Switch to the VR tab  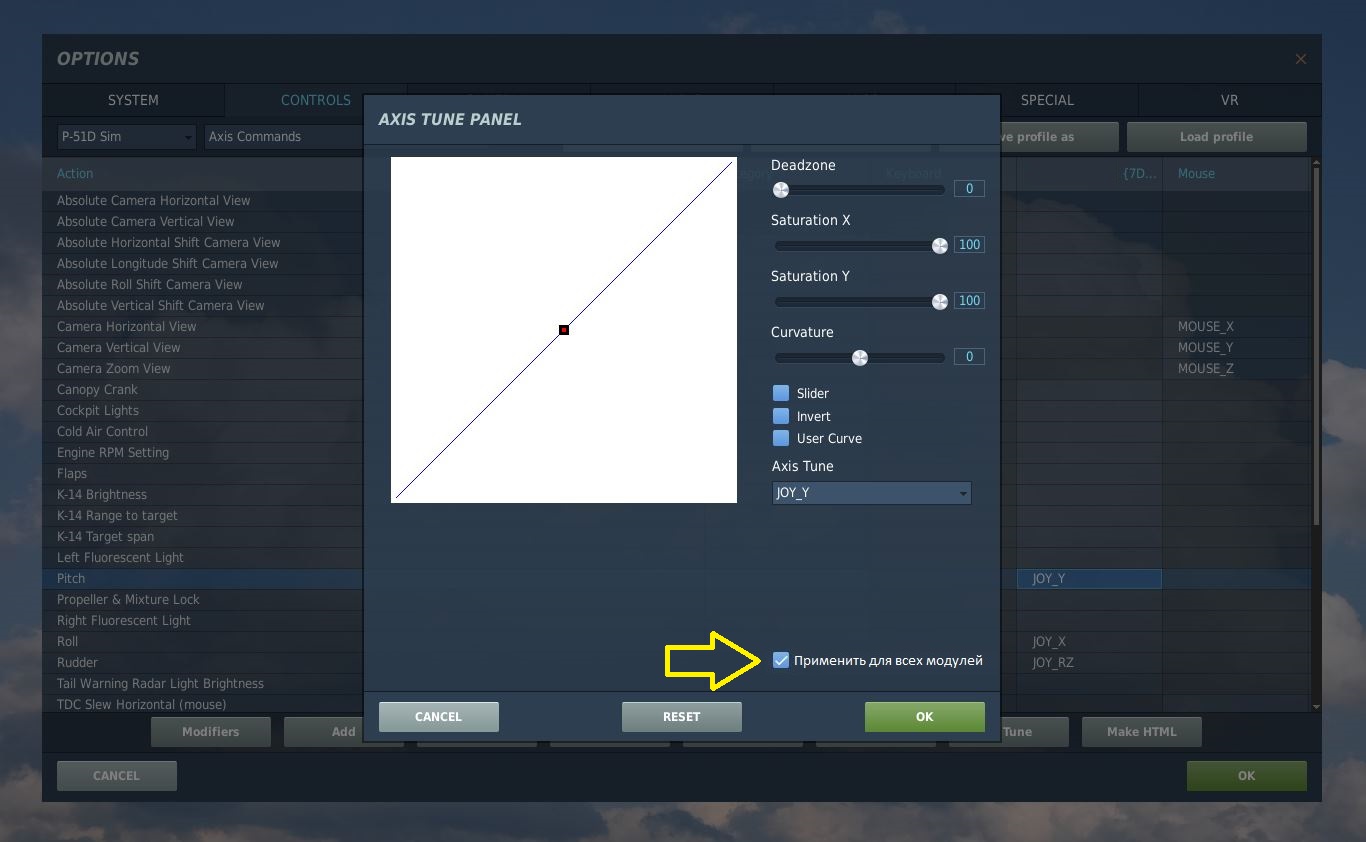(x=1230, y=100)
